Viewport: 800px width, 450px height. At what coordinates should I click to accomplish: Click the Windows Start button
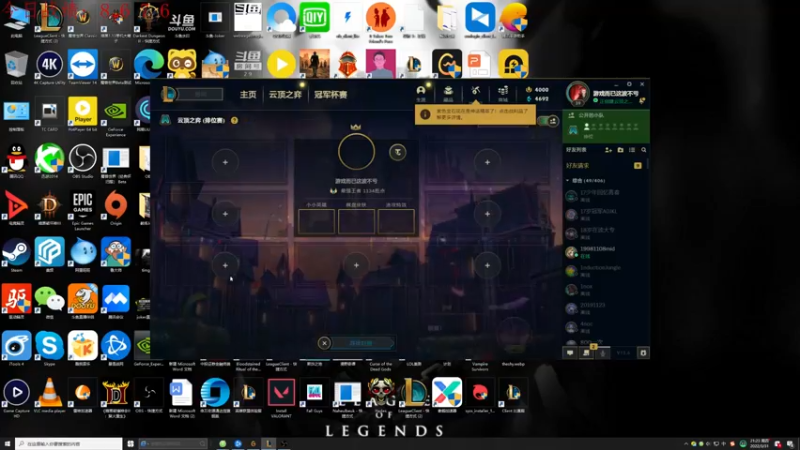[7, 444]
